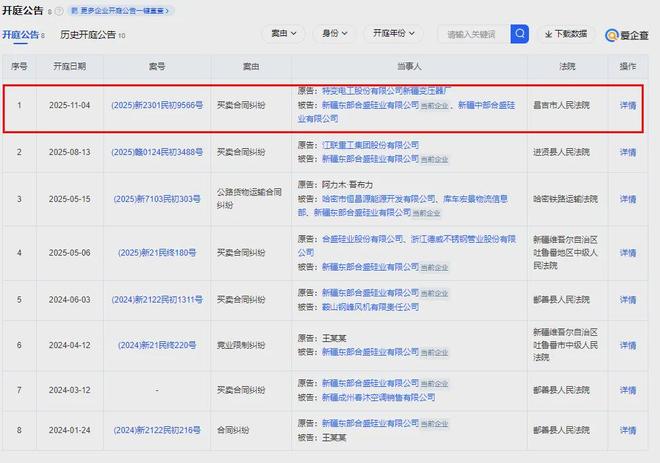Open plaintiff 特变电工股份有限公司新疆变压器厂 link

pyautogui.click(x=386, y=90)
